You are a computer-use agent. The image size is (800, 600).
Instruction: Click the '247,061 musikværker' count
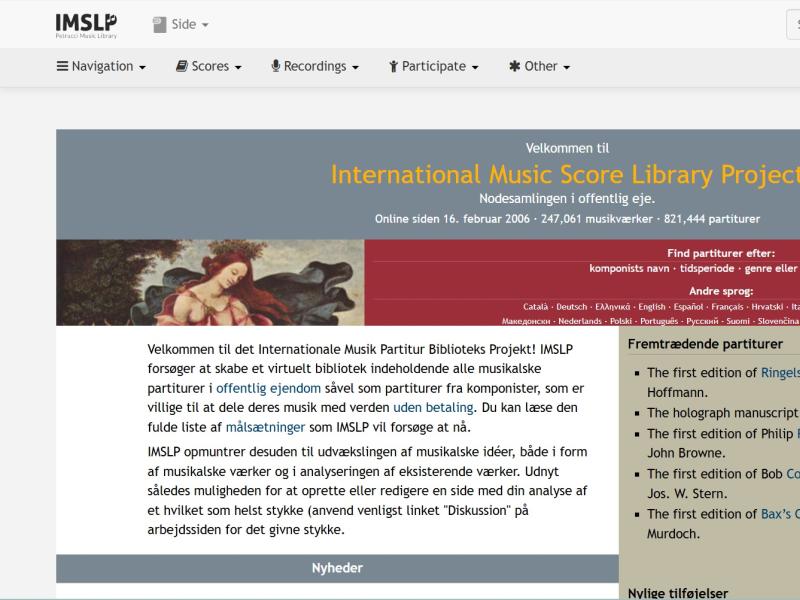(x=597, y=219)
